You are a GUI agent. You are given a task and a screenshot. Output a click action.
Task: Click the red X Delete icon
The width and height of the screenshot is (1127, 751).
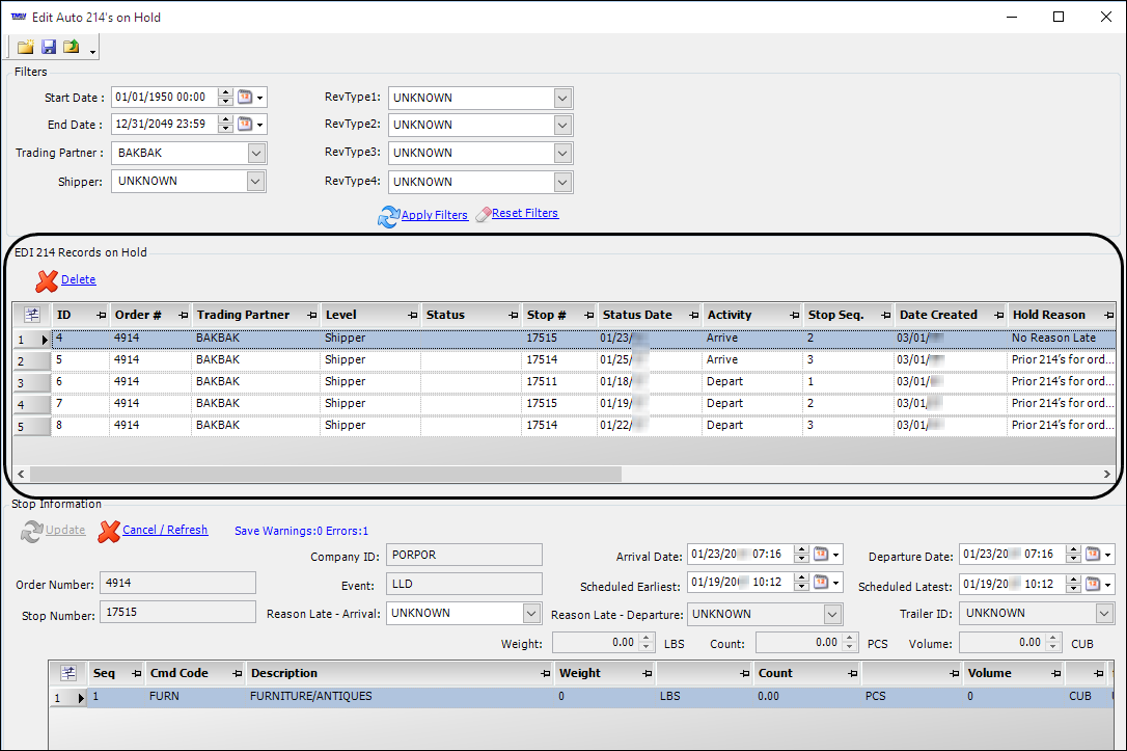pos(46,281)
